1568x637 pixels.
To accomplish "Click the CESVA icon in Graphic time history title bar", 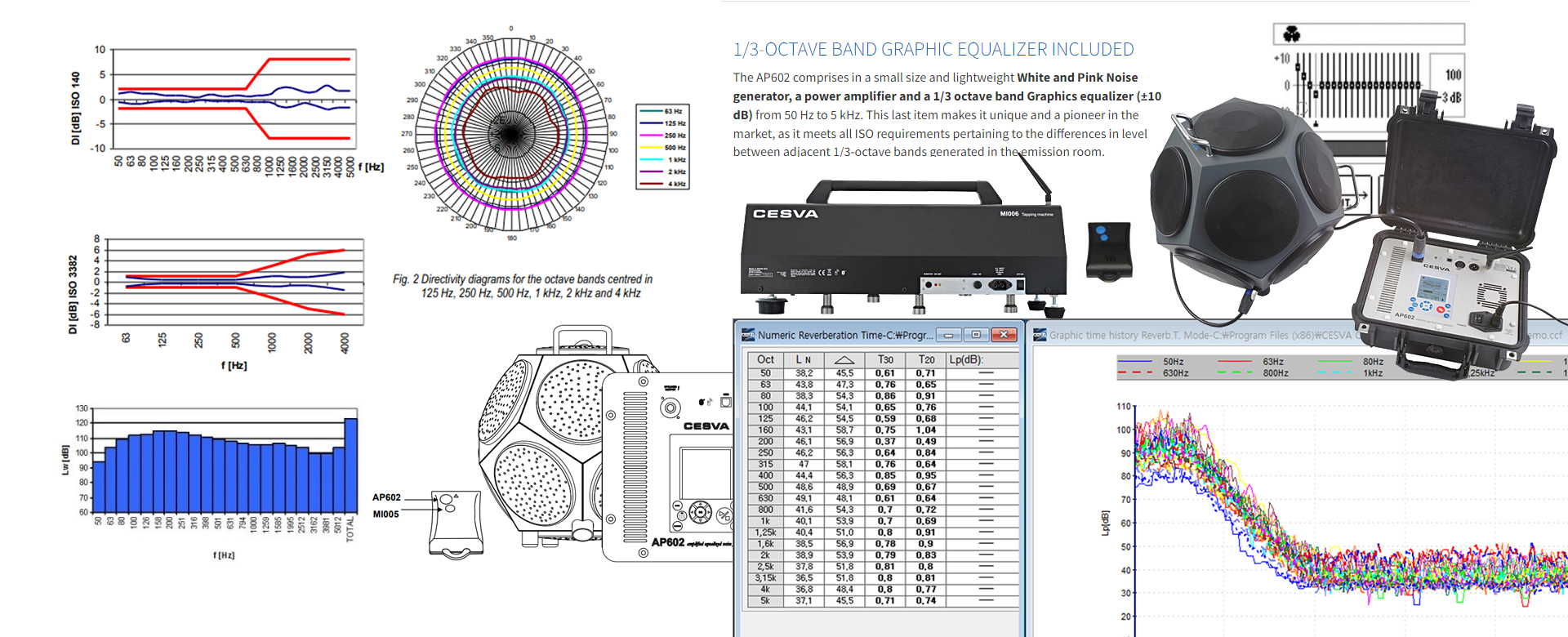I will pos(1040,335).
